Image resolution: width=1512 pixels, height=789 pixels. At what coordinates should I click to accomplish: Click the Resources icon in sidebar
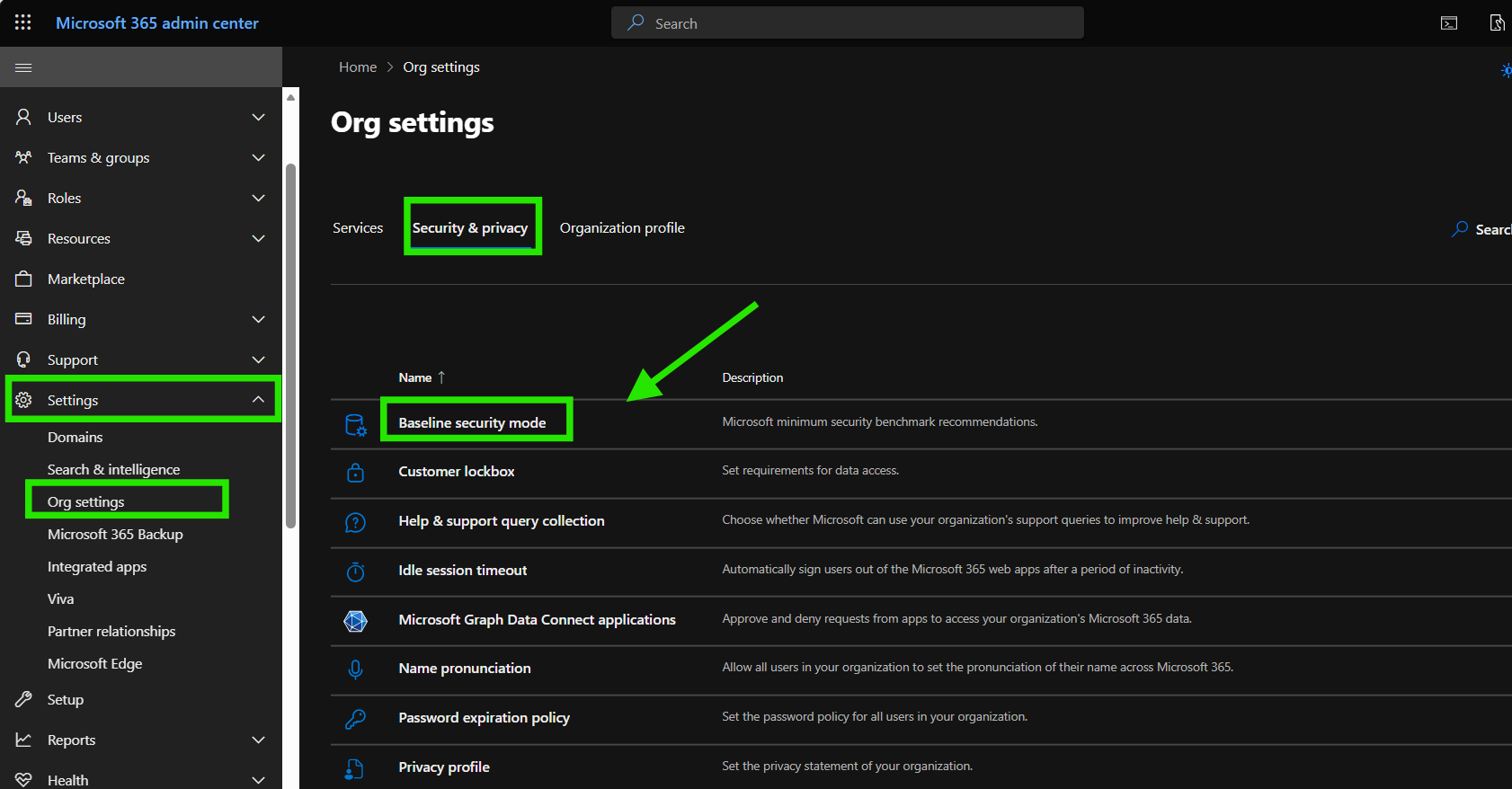(x=23, y=238)
